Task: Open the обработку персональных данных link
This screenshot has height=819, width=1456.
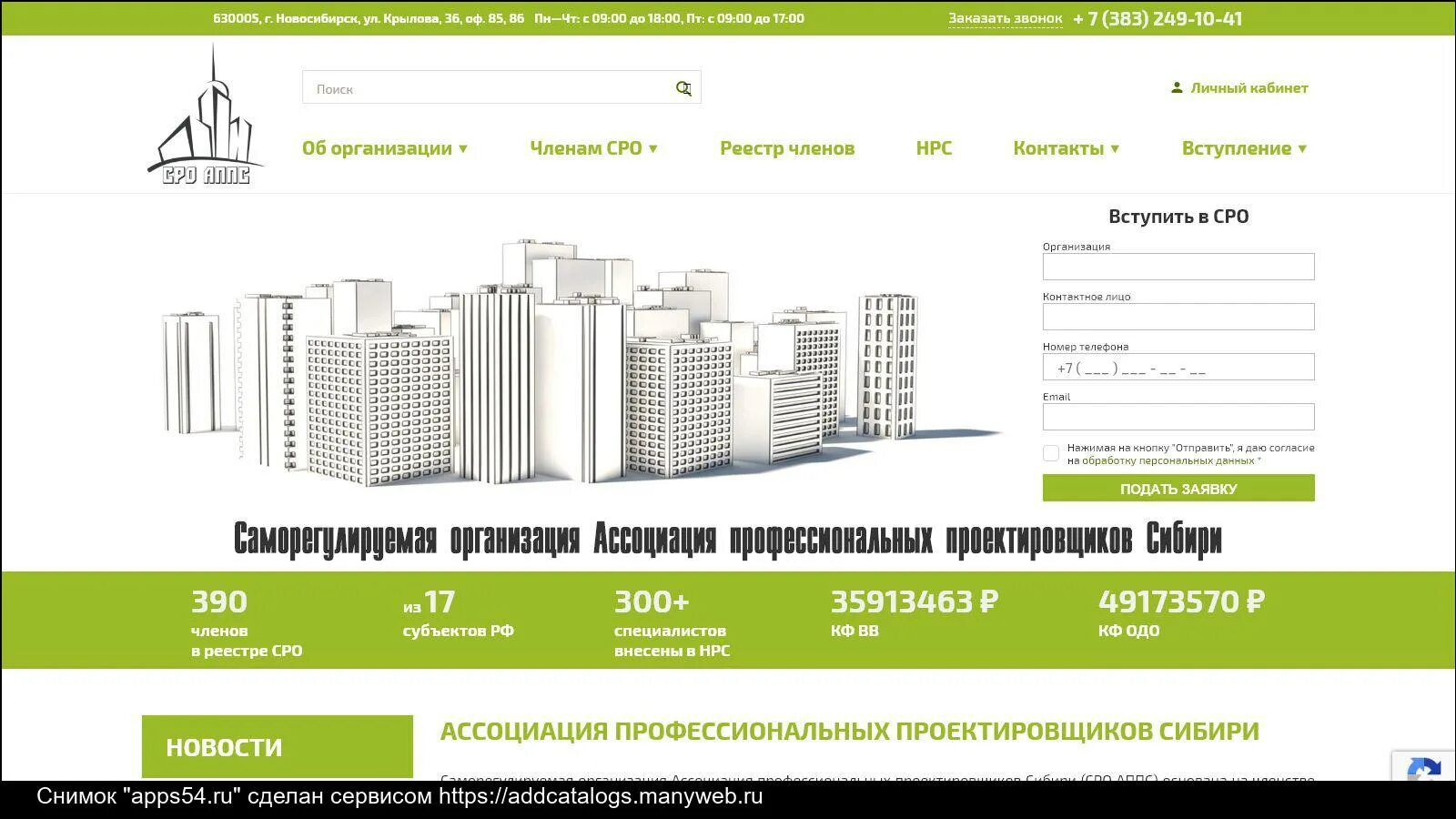Action: click(x=1168, y=460)
